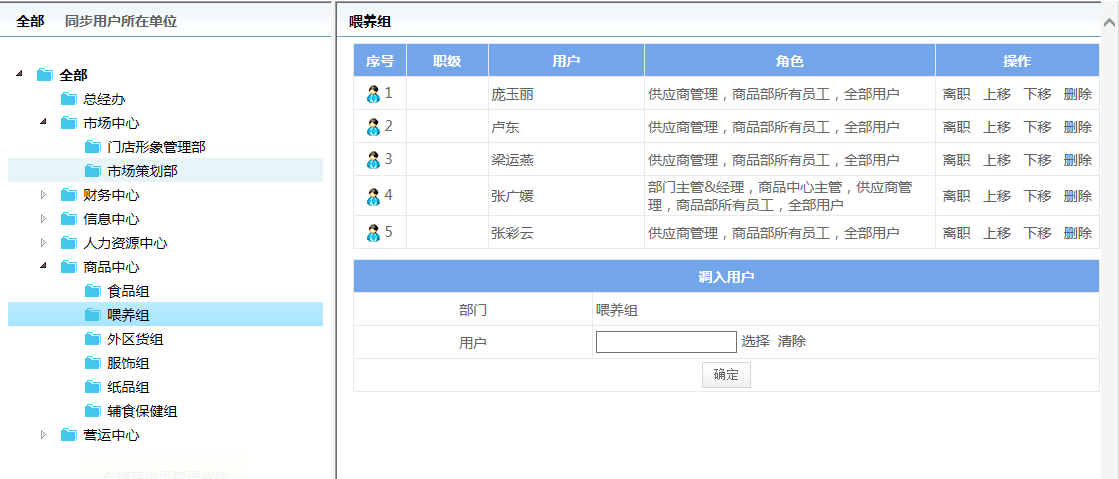Expand the 营运中心 tree node
The width and height of the screenshot is (1119, 479).
point(43,434)
